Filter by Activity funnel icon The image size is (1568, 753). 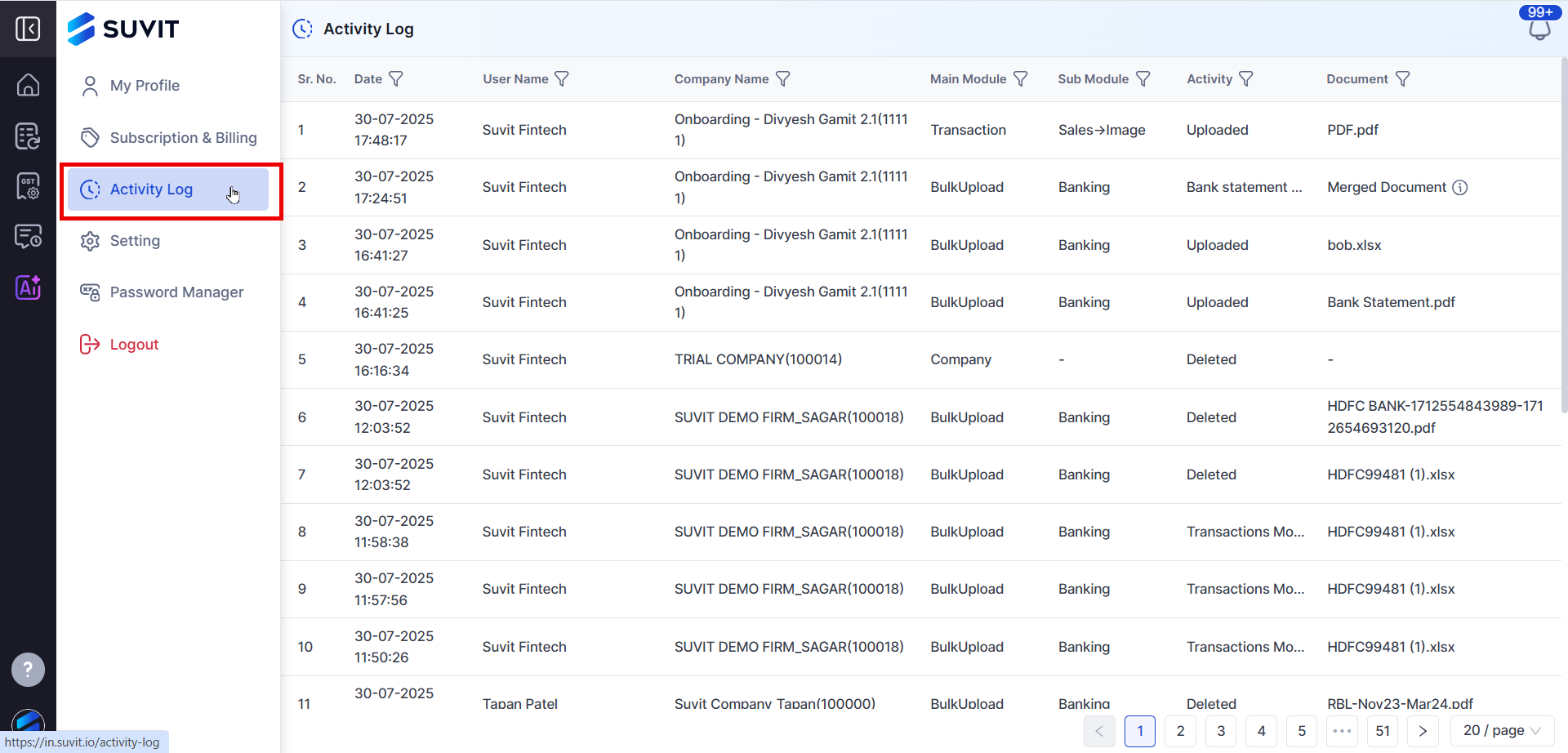coord(1245,79)
